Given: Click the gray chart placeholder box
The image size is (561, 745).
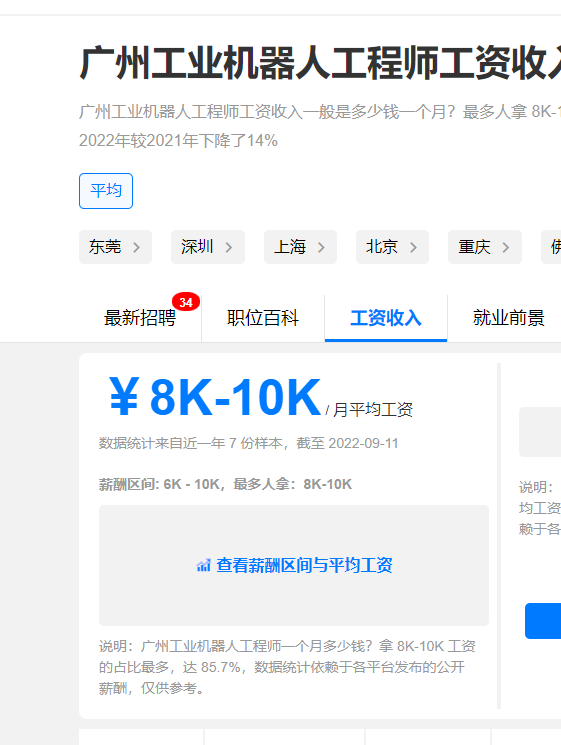Looking at the screenshot, I should tap(294, 565).
